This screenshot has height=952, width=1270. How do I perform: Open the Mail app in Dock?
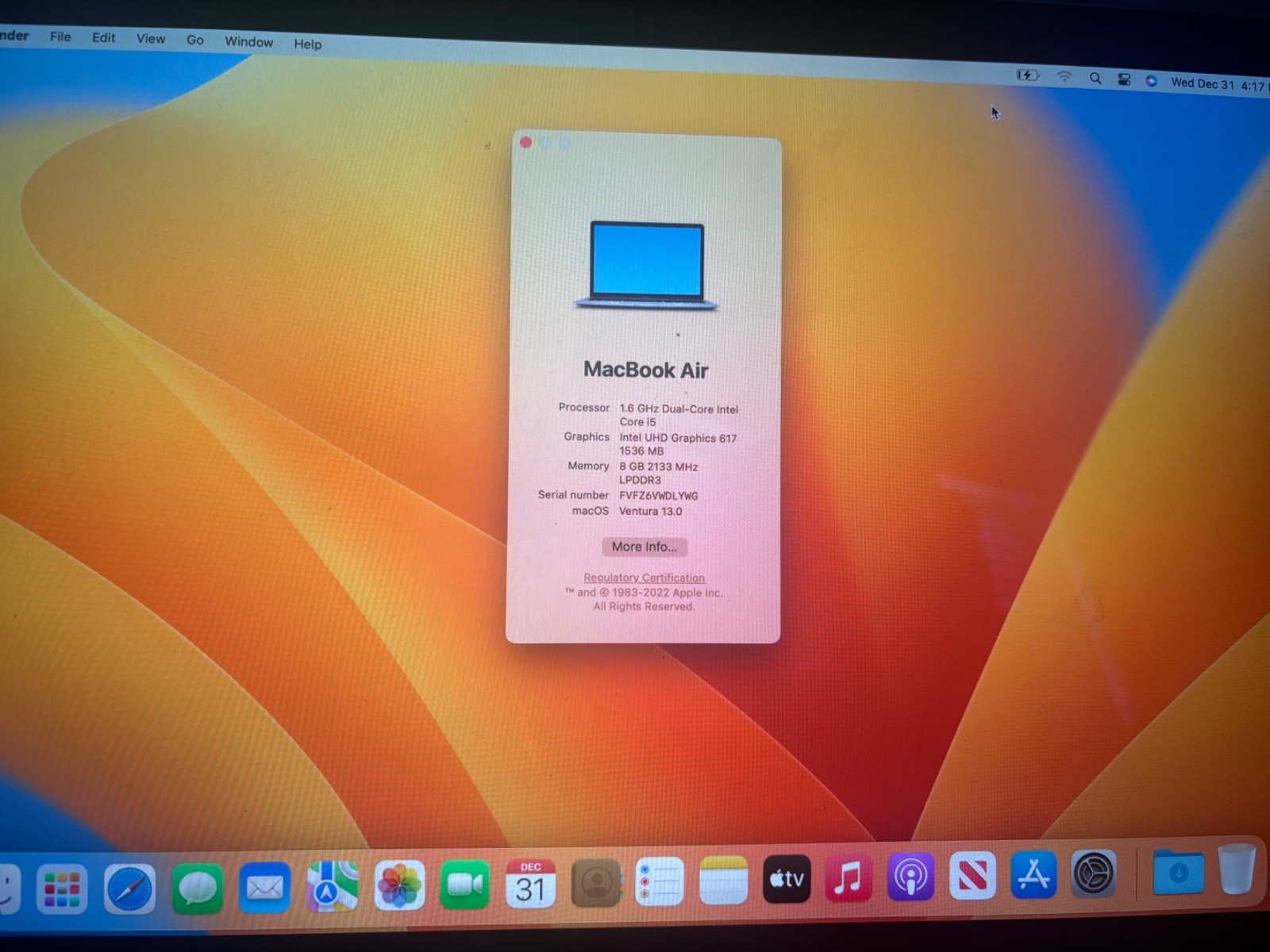tap(264, 886)
